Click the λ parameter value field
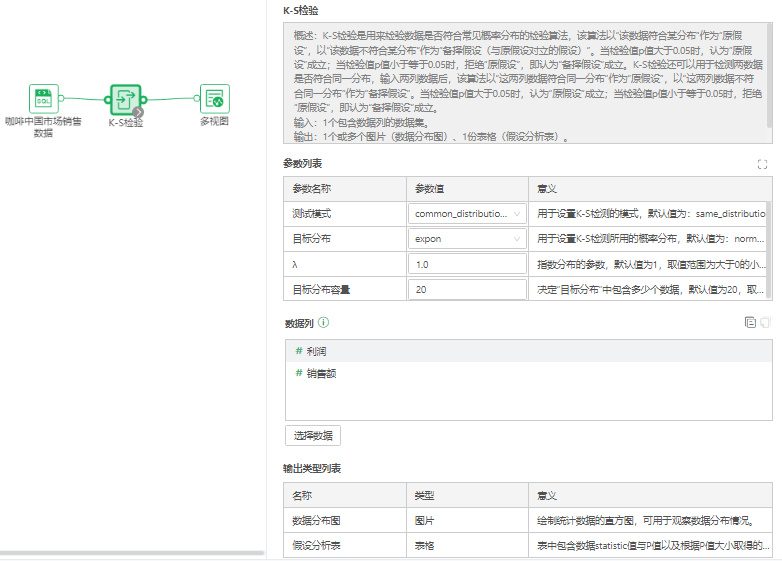This screenshot has width=782, height=561. point(467,264)
